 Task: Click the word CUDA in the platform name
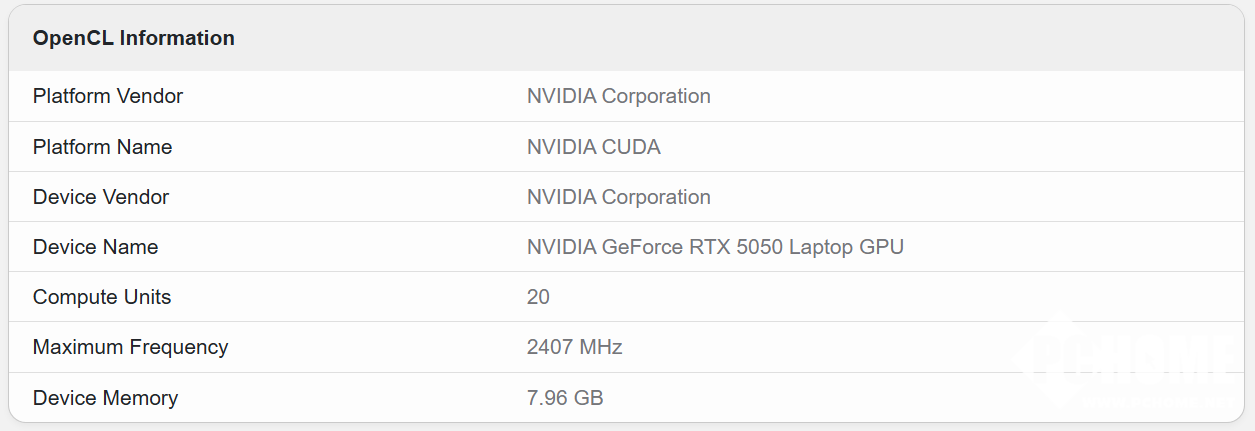(631, 147)
